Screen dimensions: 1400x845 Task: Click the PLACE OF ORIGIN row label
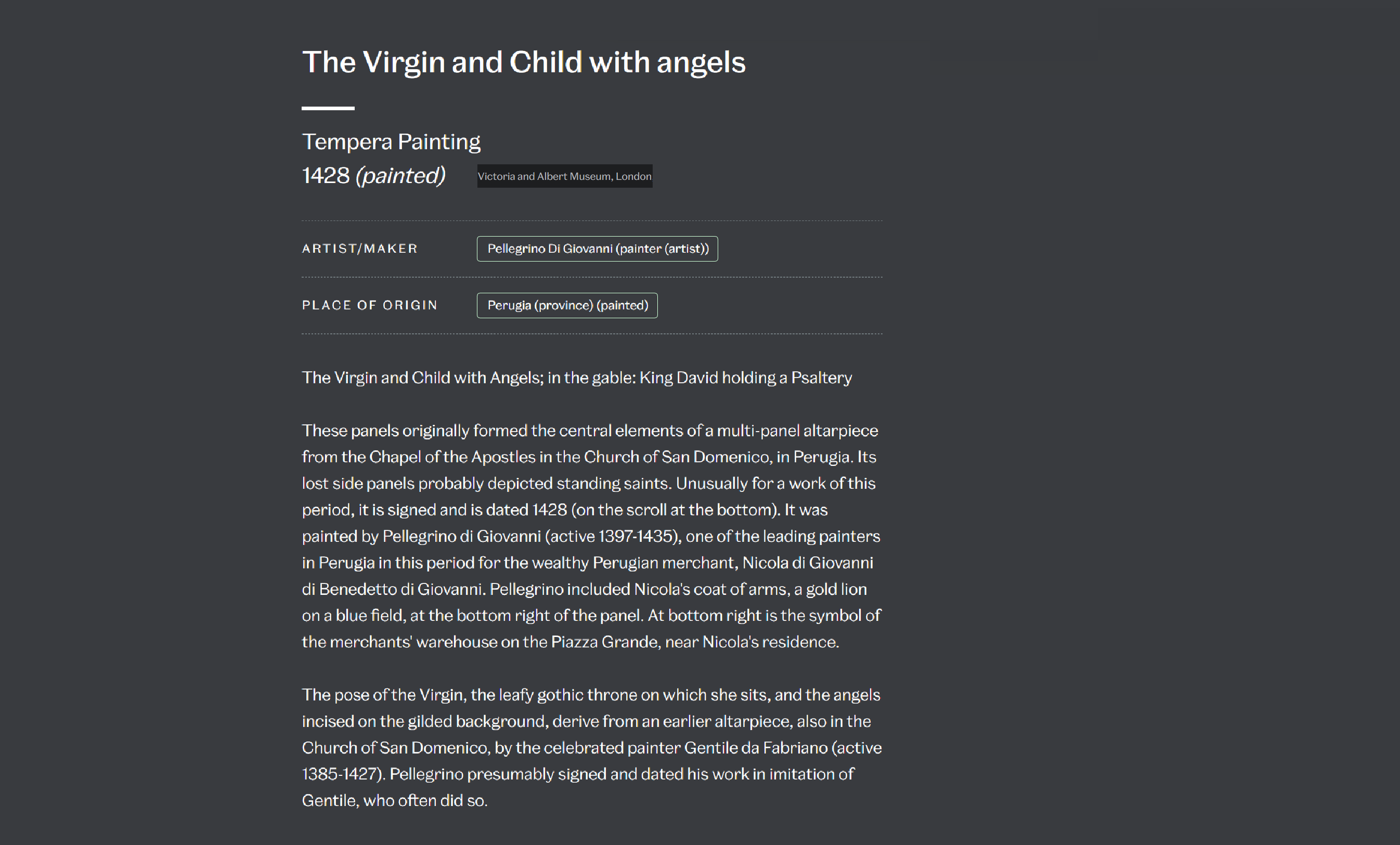tap(370, 305)
